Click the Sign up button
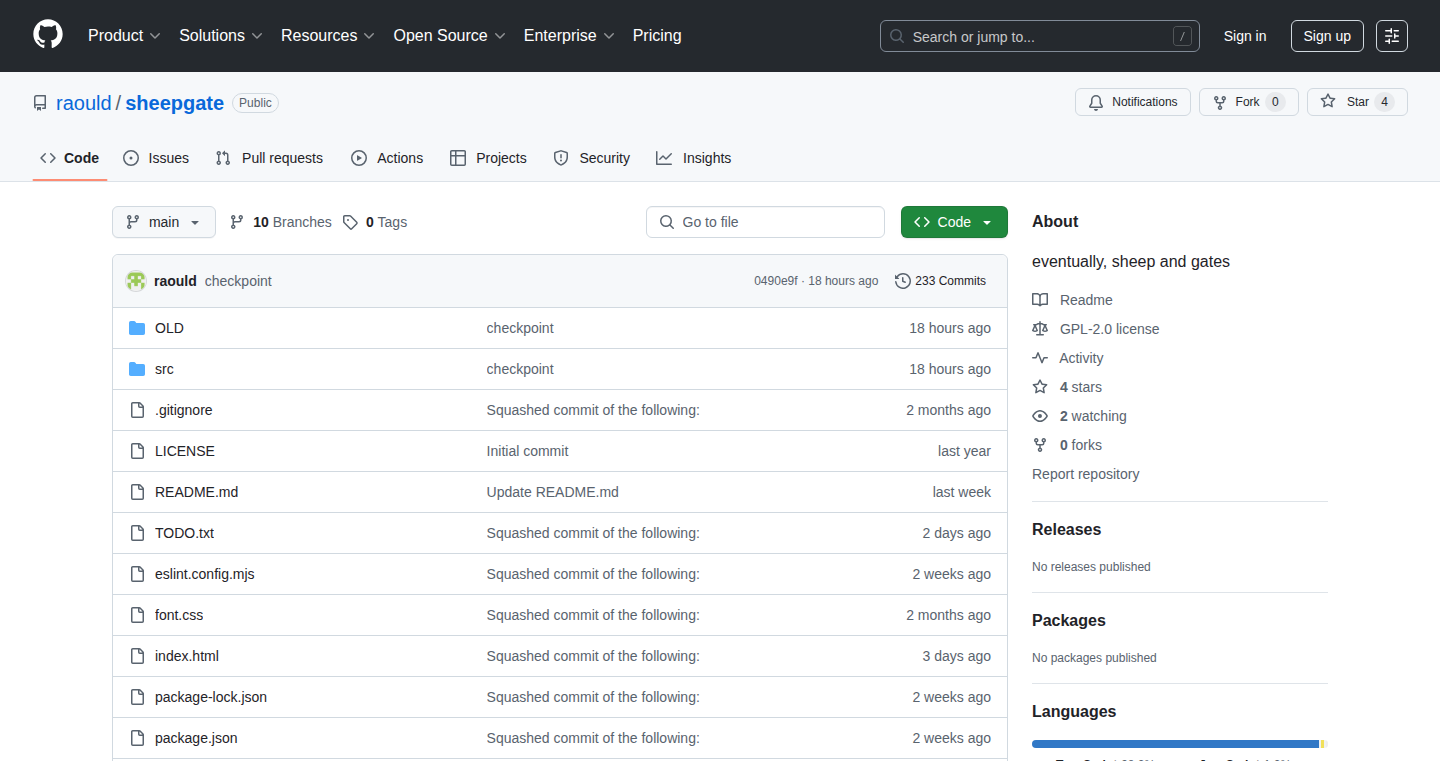This screenshot has height=761, width=1440. pyautogui.click(x=1327, y=36)
